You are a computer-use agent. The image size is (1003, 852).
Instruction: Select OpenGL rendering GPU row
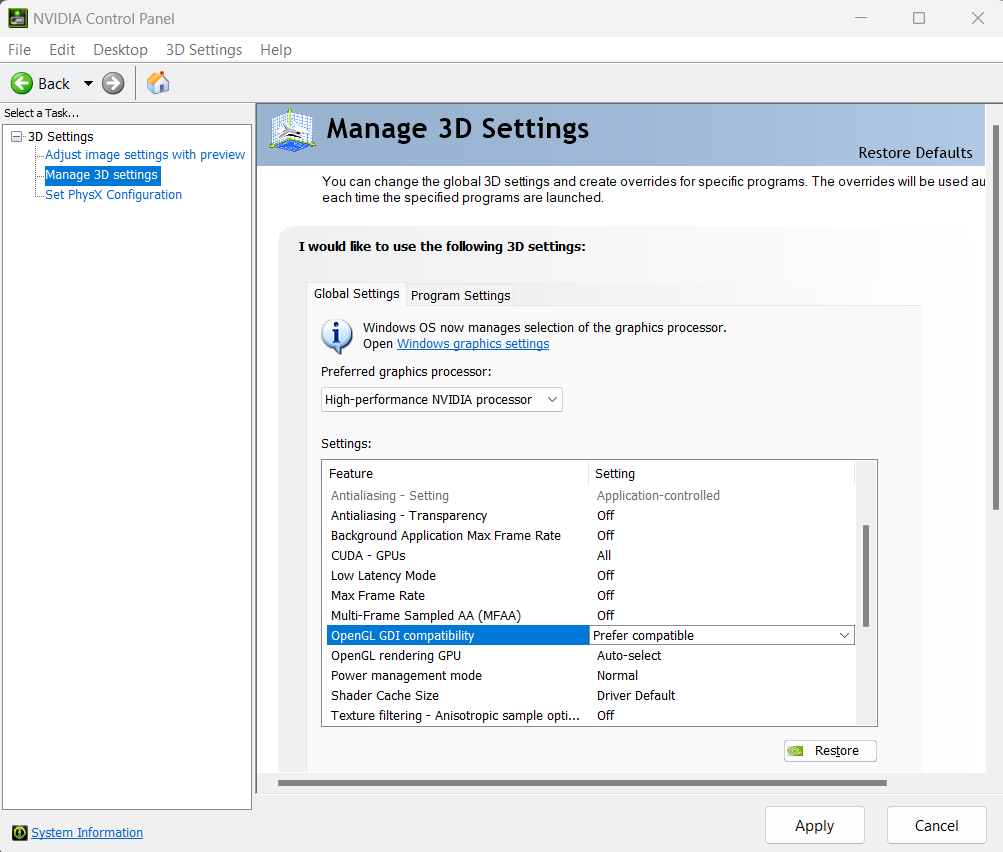(590, 656)
